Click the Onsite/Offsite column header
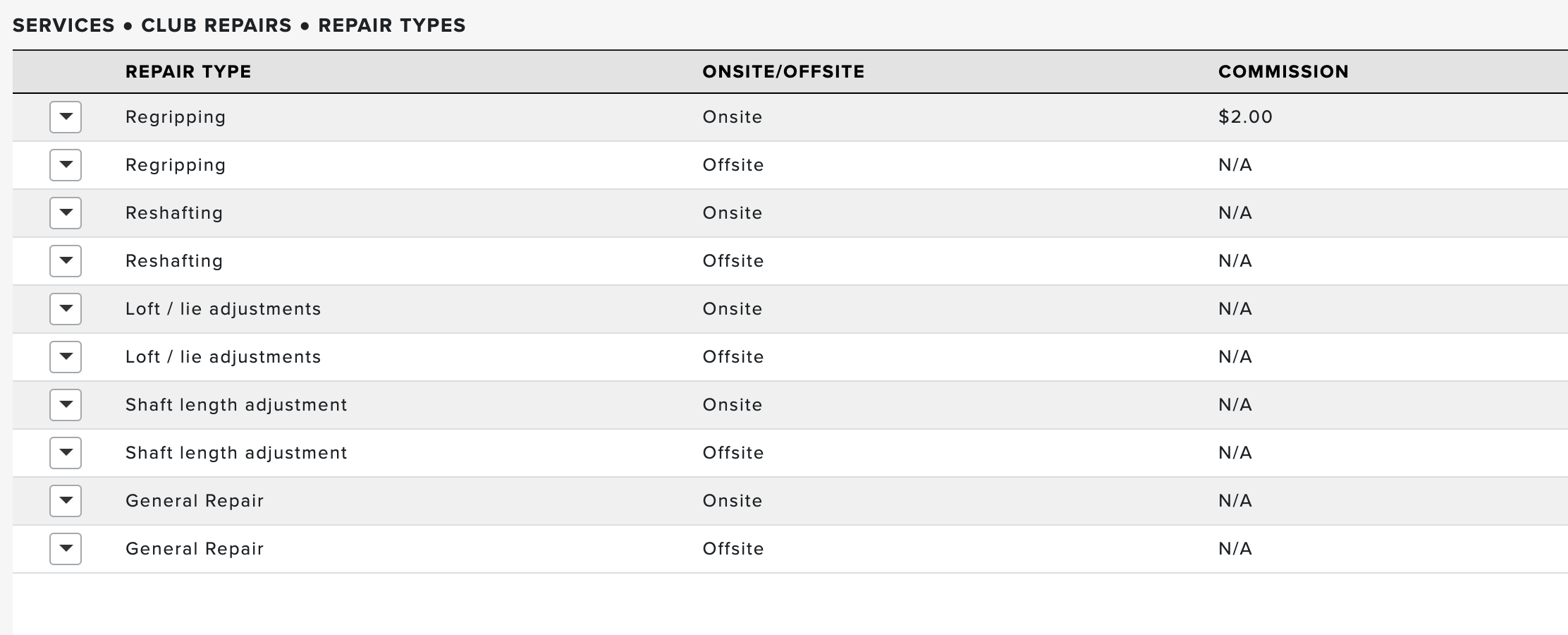This screenshot has height=635, width=1568. tap(783, 72)
